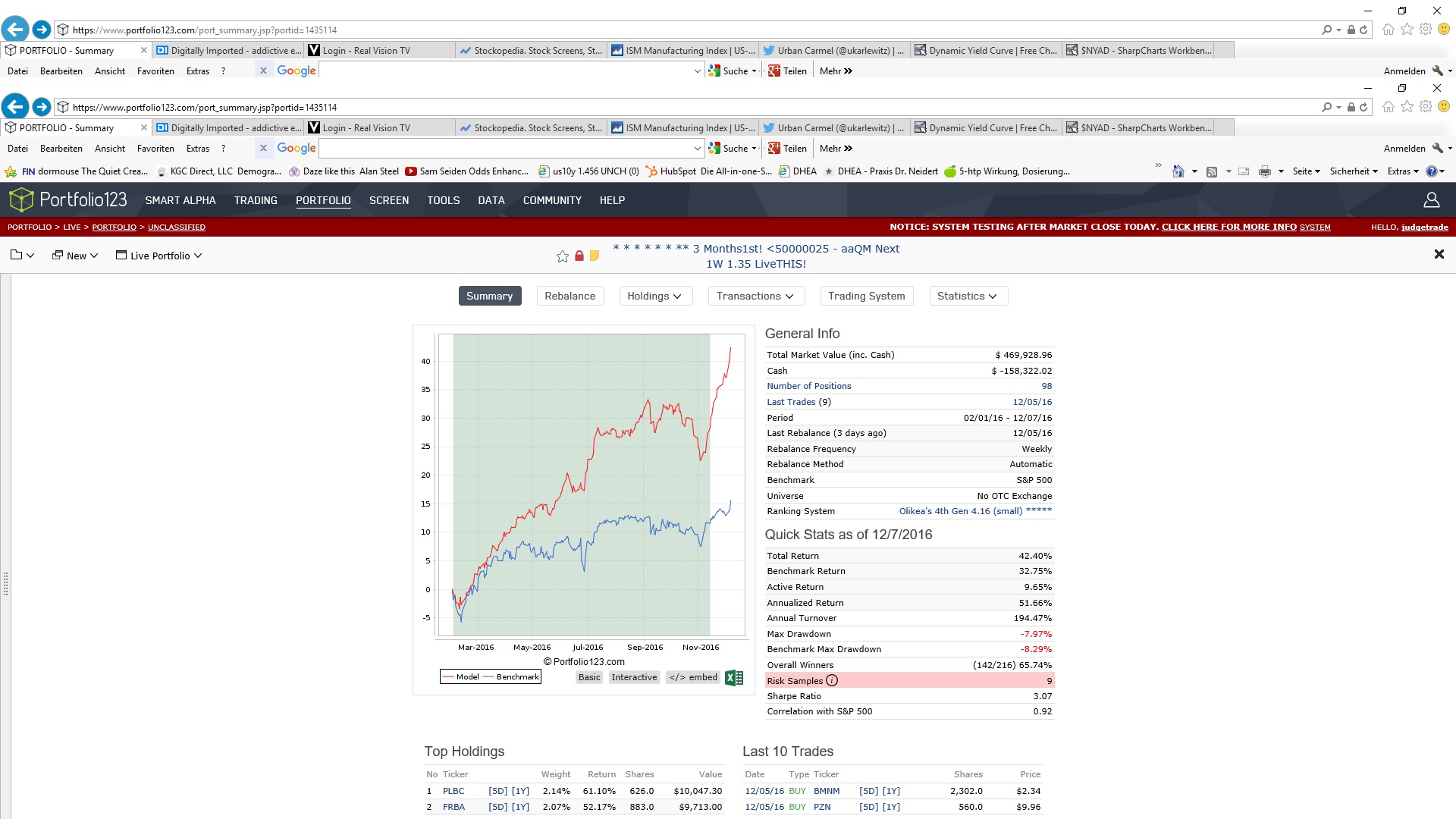Click CLICK HERE FOR MORE INFO link

click(1229, 227)
